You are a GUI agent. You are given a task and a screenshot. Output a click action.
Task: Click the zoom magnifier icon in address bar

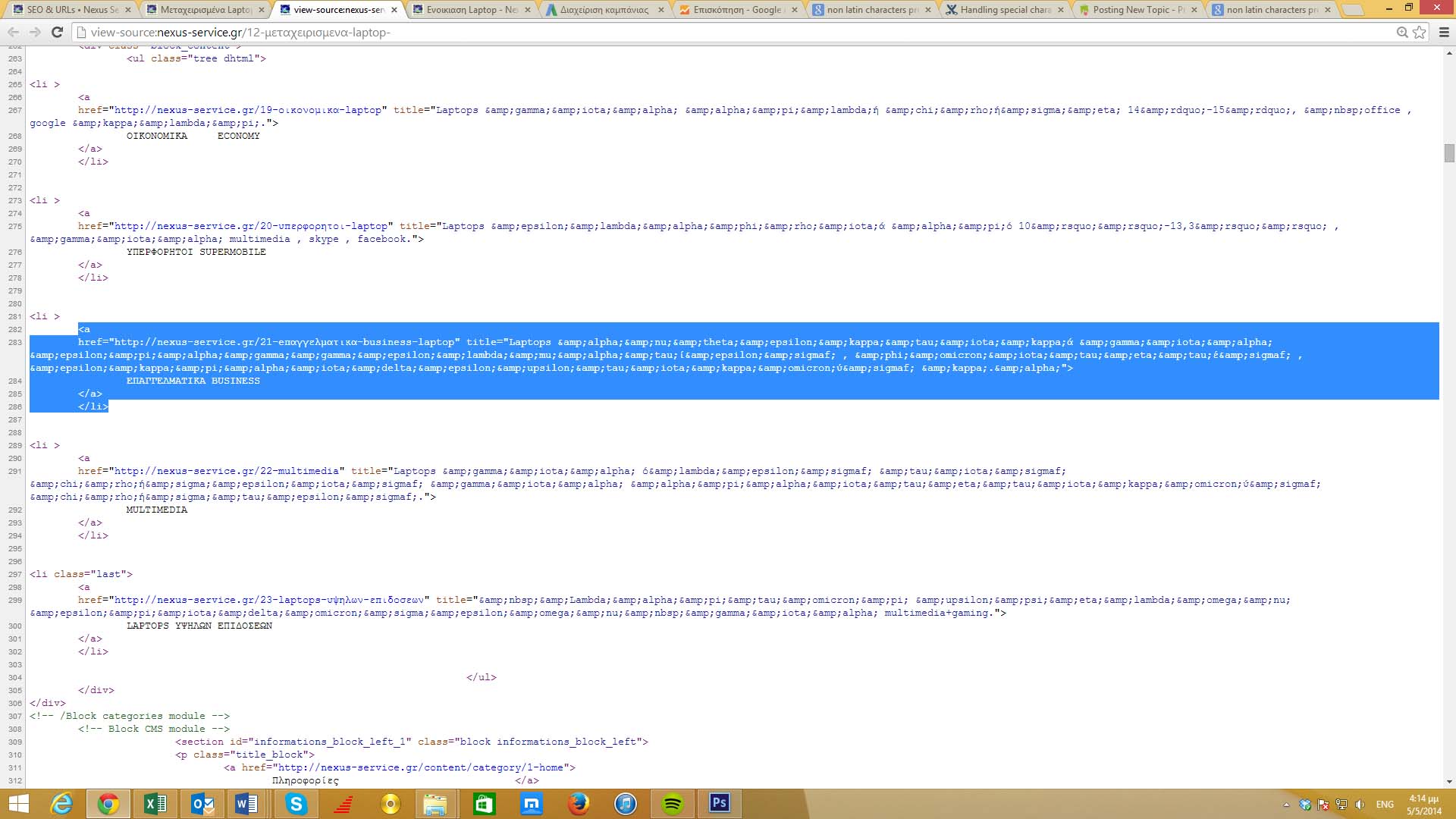coord(1403,33)
